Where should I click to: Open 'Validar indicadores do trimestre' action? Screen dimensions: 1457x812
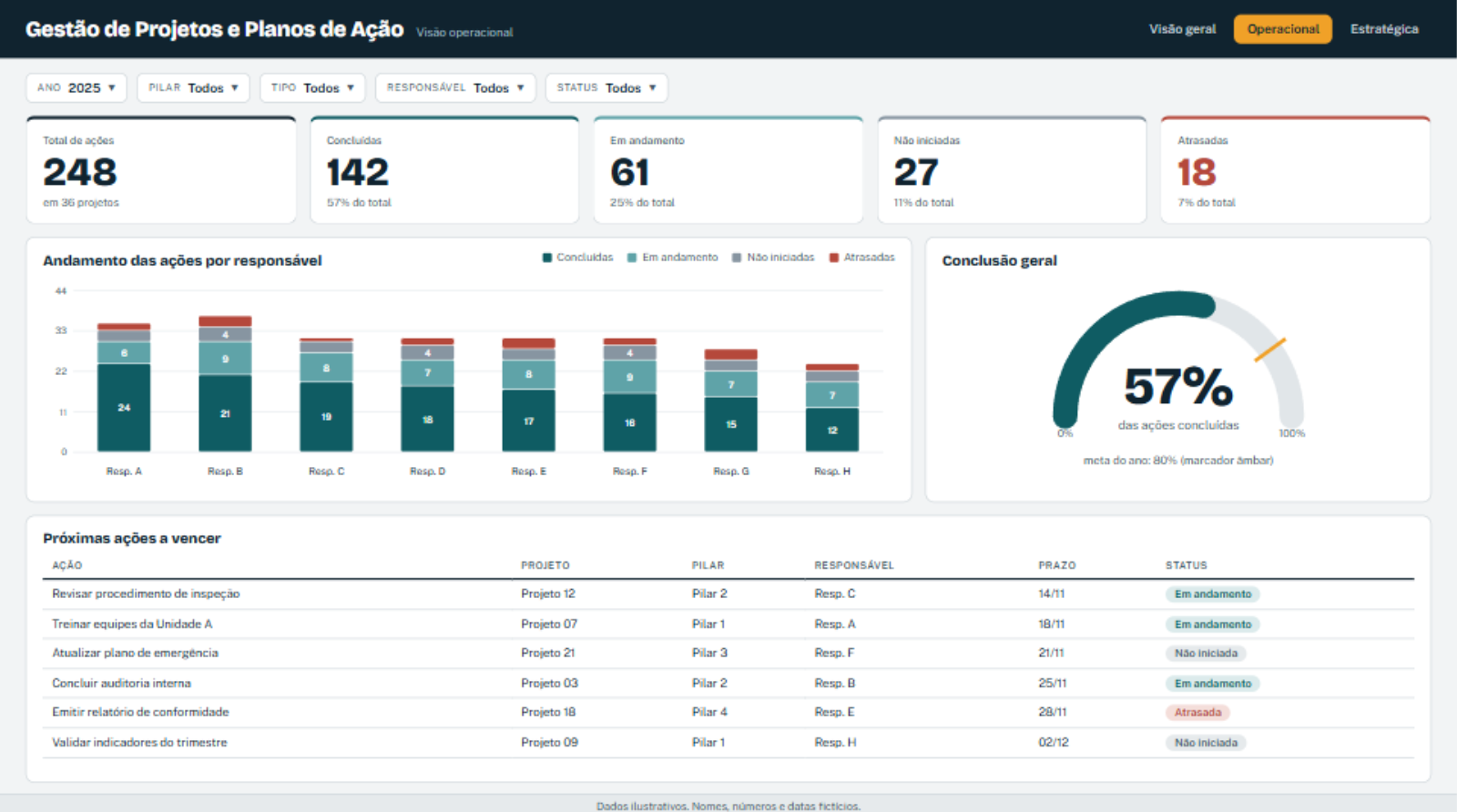point(139,742)
